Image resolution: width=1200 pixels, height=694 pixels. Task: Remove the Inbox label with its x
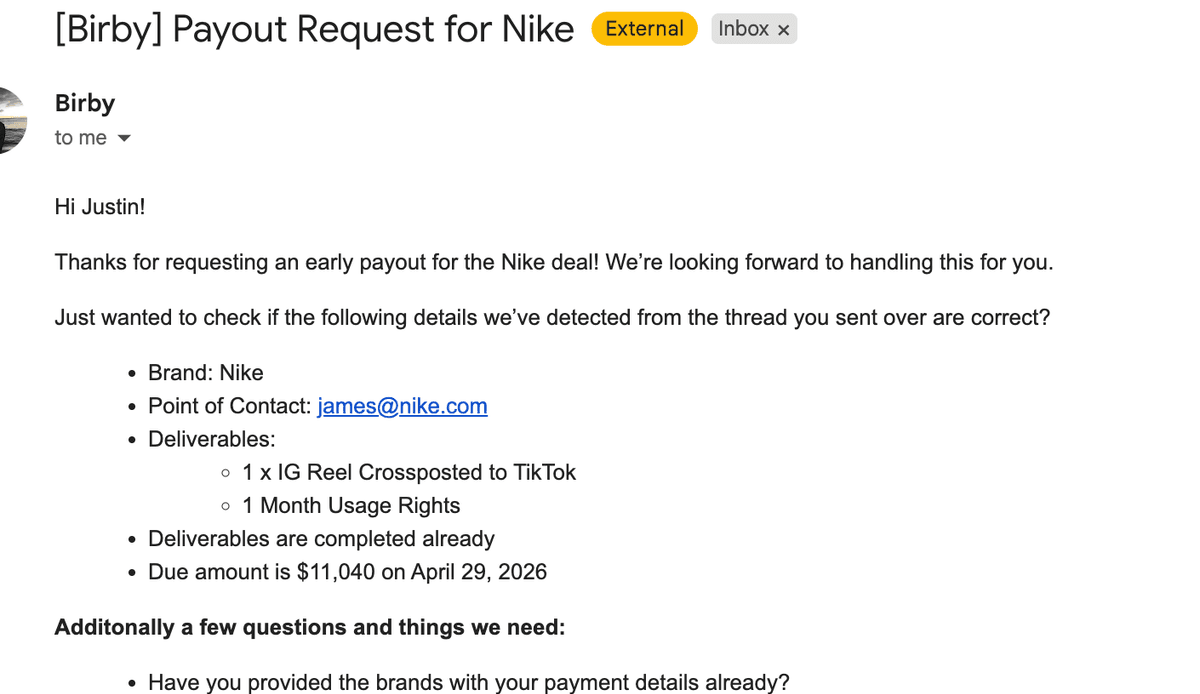pyautogui.click(x=784, y=30)
